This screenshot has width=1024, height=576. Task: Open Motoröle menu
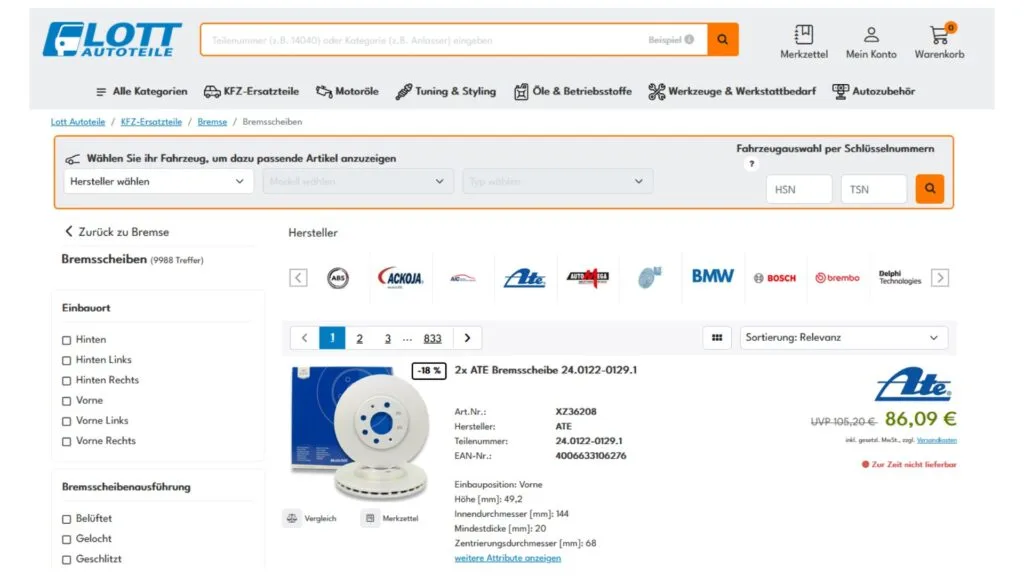pyautogui.click(x=347, y=91)
